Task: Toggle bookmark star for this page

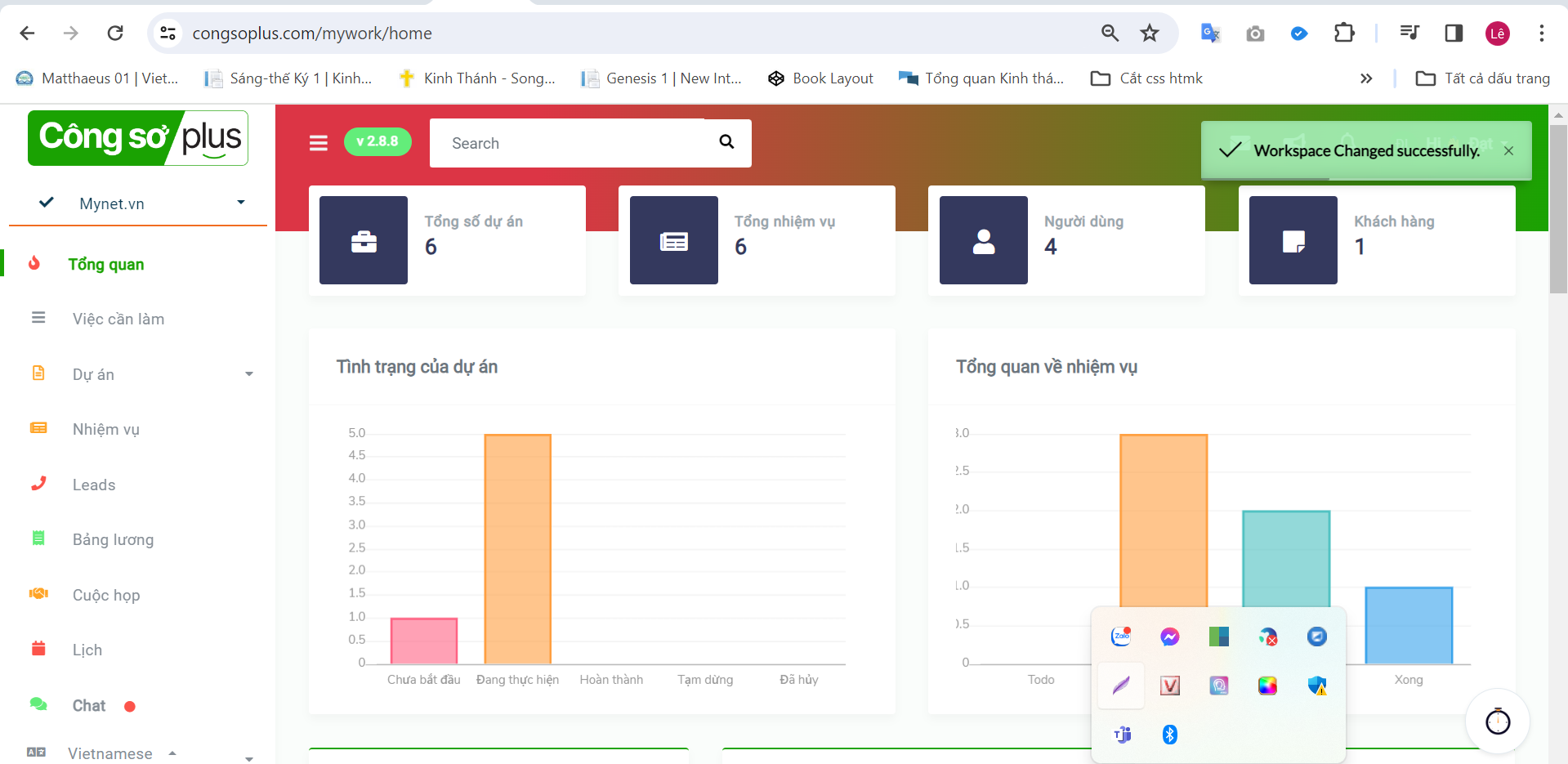Action: (x=1150, y=34)
